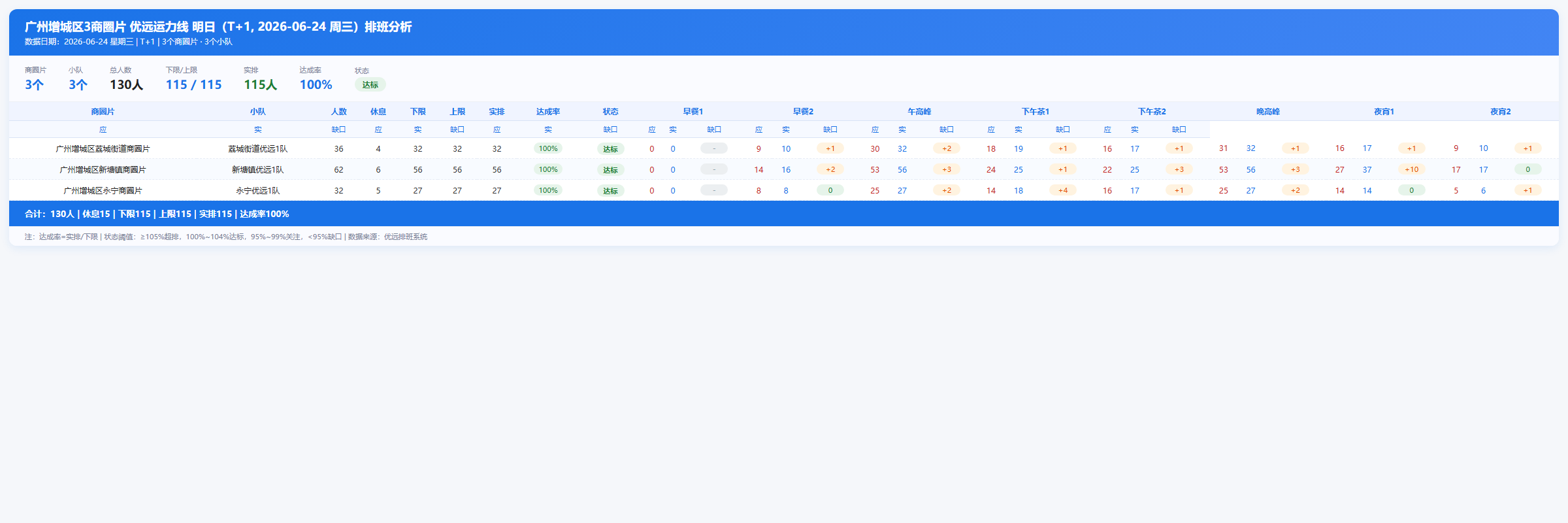Click the 注：达成率=实排/下限 footnote

(x=226, y=237)
